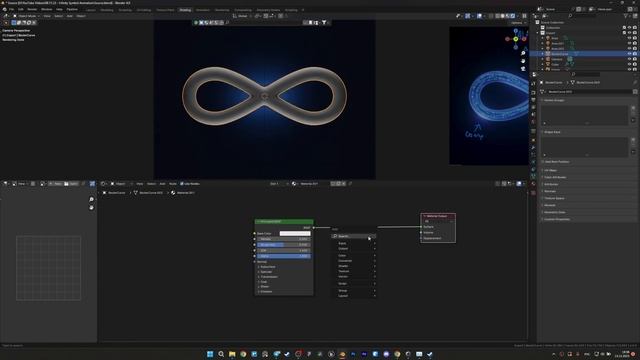Expand Emission section on Principled BSDF
The width and height of the screenshot is (640, 360).
[266, 291]
